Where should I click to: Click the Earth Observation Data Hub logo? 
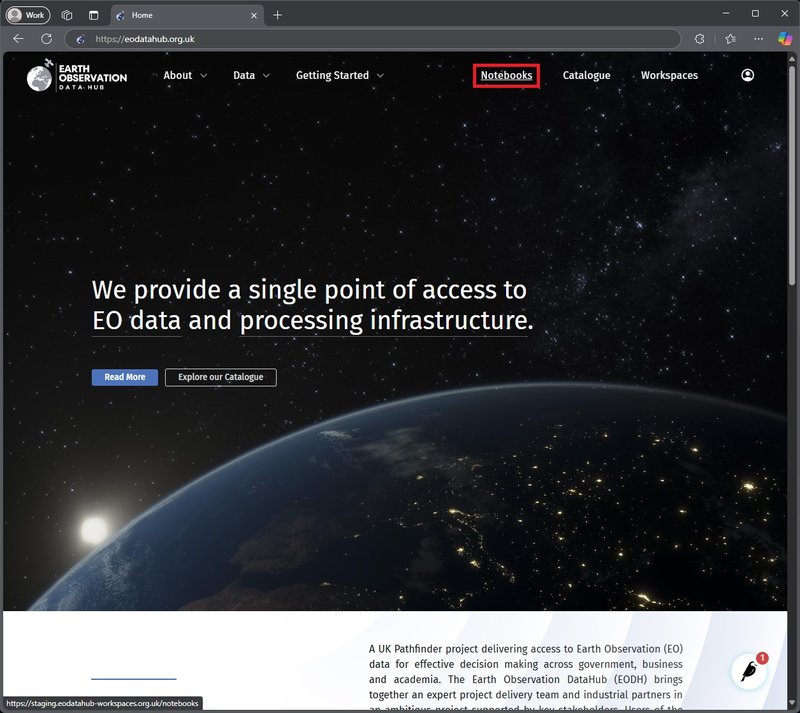click(77, 76)
